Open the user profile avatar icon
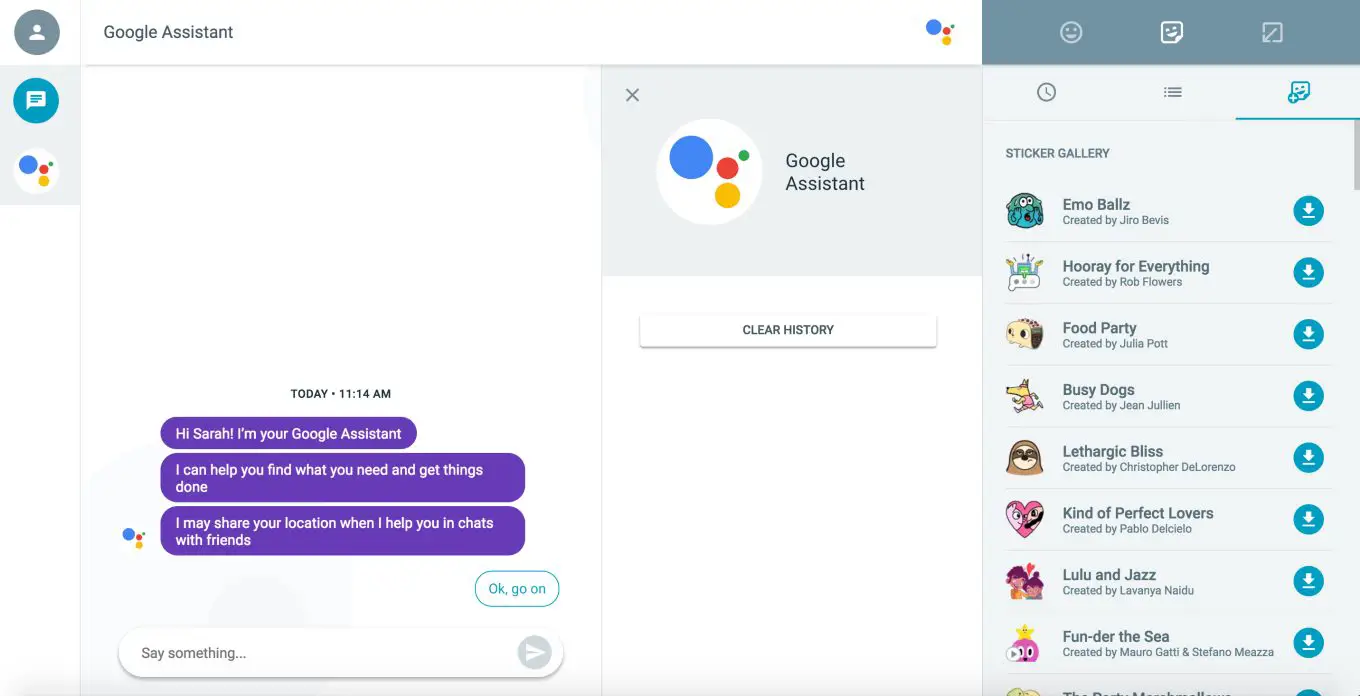 pyautogui.click(x=37, y=32)
